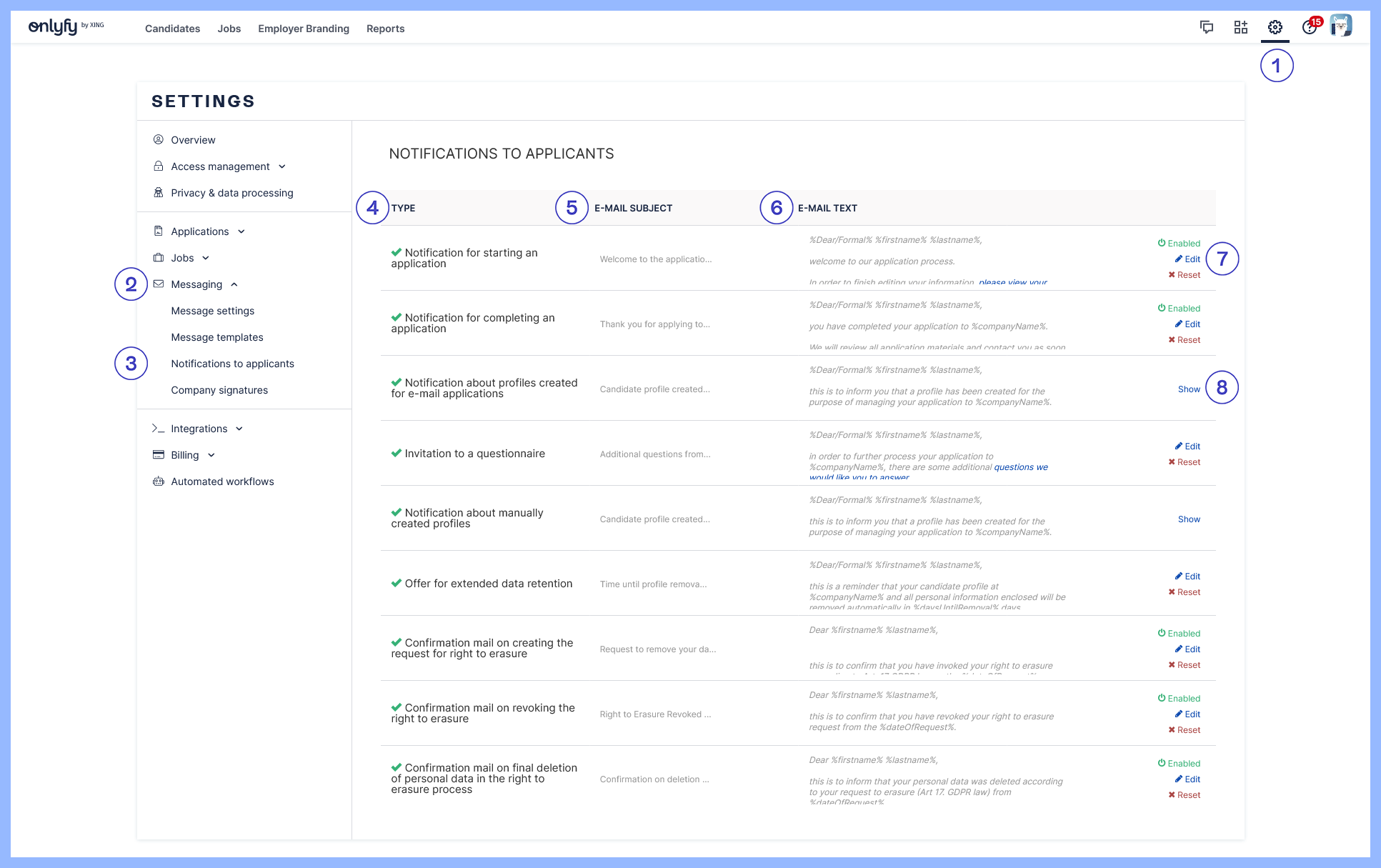
Task: Show the manually created profiles notification
Action: pyautogui.click(x=1189, y=519)
